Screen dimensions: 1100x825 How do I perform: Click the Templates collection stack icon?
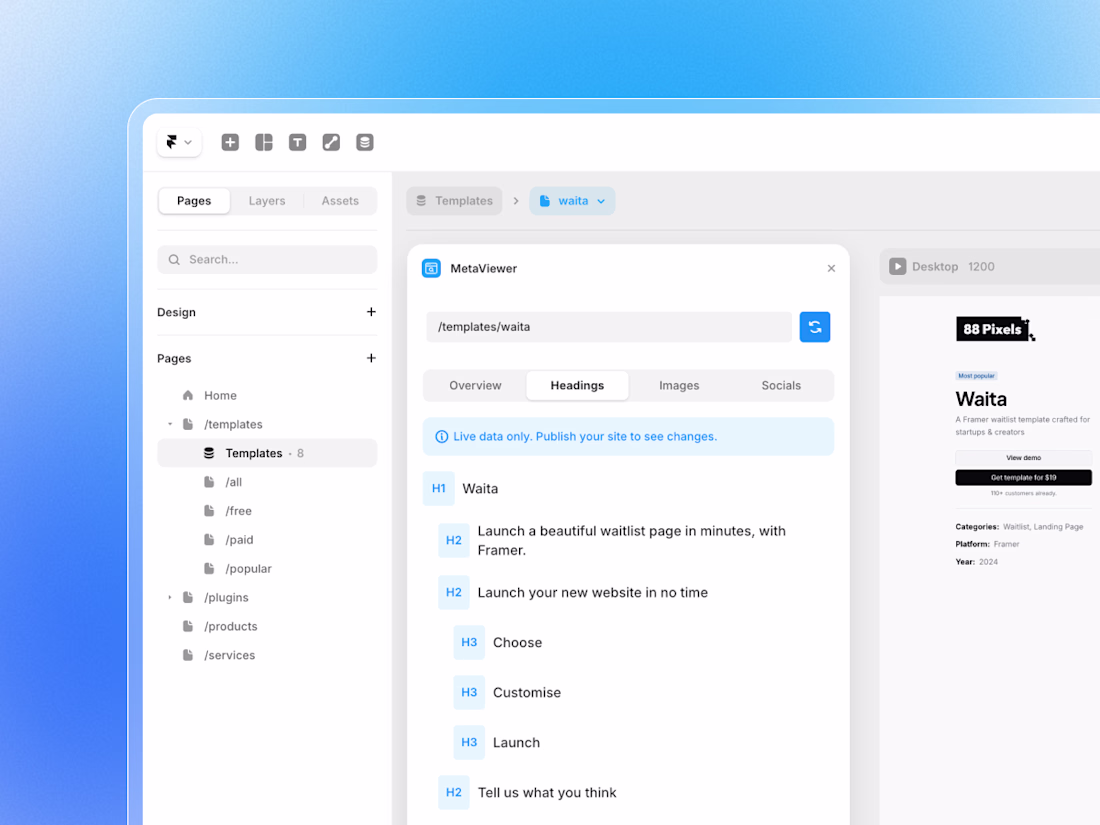pos(209,453)
